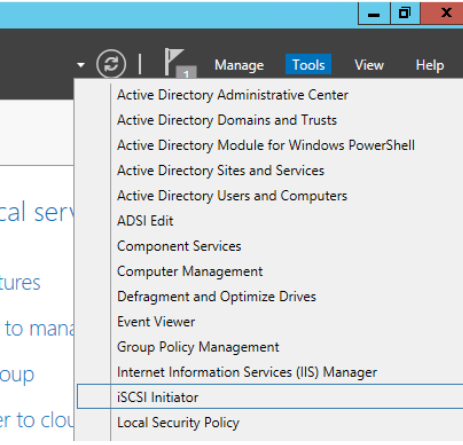The height and width of the screenshot is (445, 463).
Task: Select the highlighted iSCSI Initiator entry
Action: click(270, 397)
